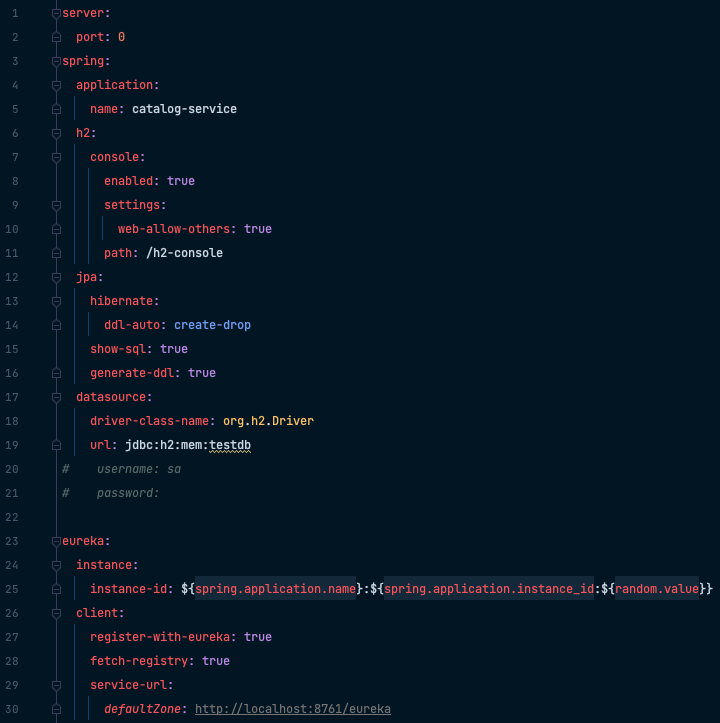Collapse the server block fold marker
This screenshot has width=720, height=723.
click(x=56, y=13)
